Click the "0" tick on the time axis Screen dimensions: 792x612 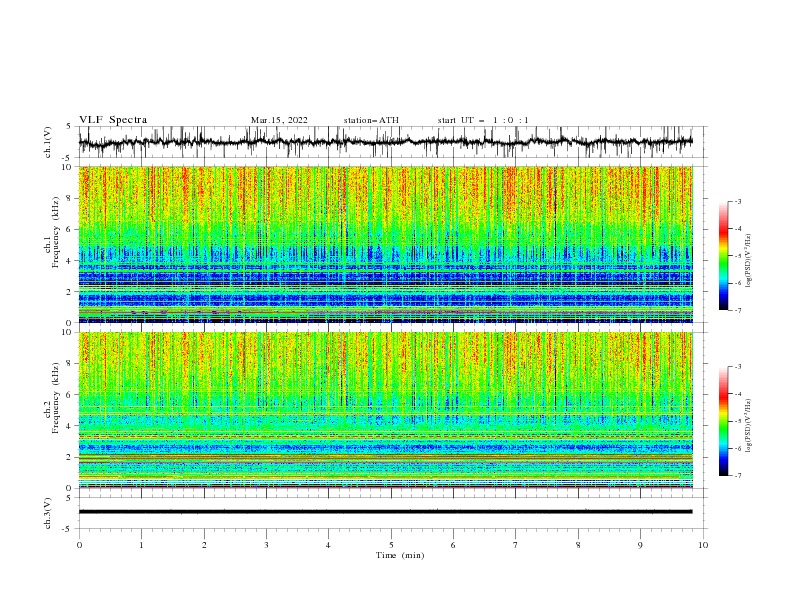coord(79,545)
